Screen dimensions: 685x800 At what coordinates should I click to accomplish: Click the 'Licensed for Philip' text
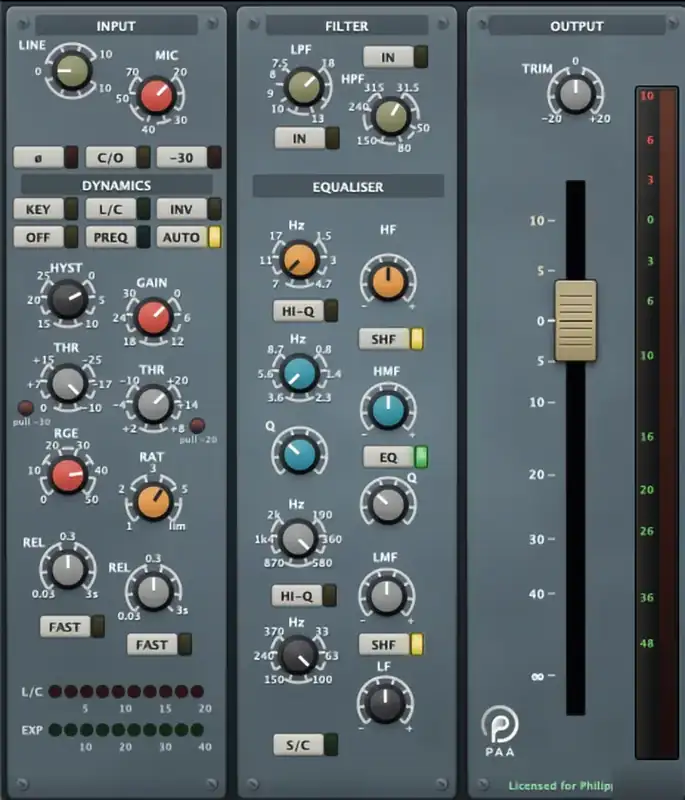pos(561,785)
